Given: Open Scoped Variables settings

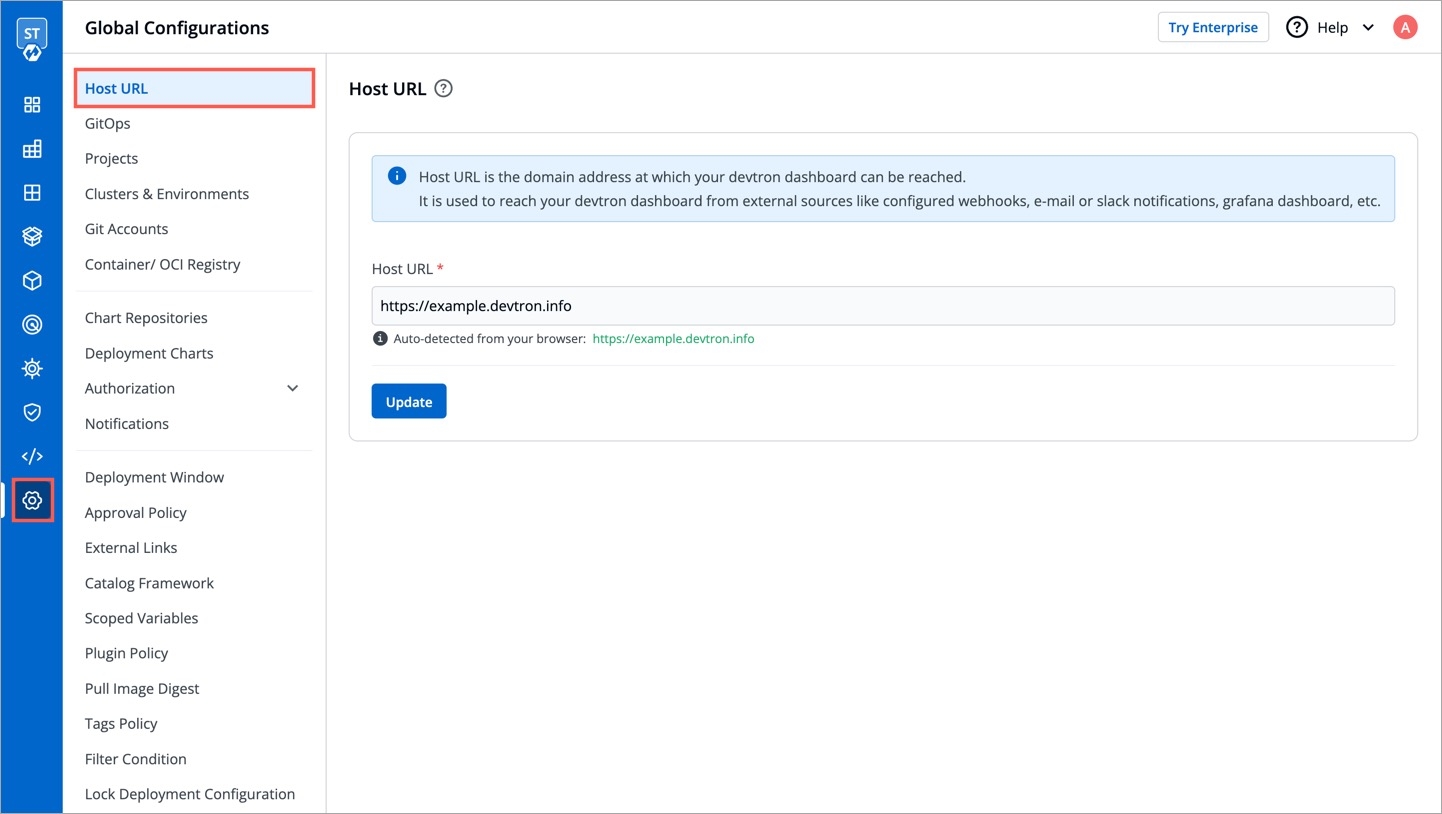Looking at the screenshot, I should click(x=142, y=618).
